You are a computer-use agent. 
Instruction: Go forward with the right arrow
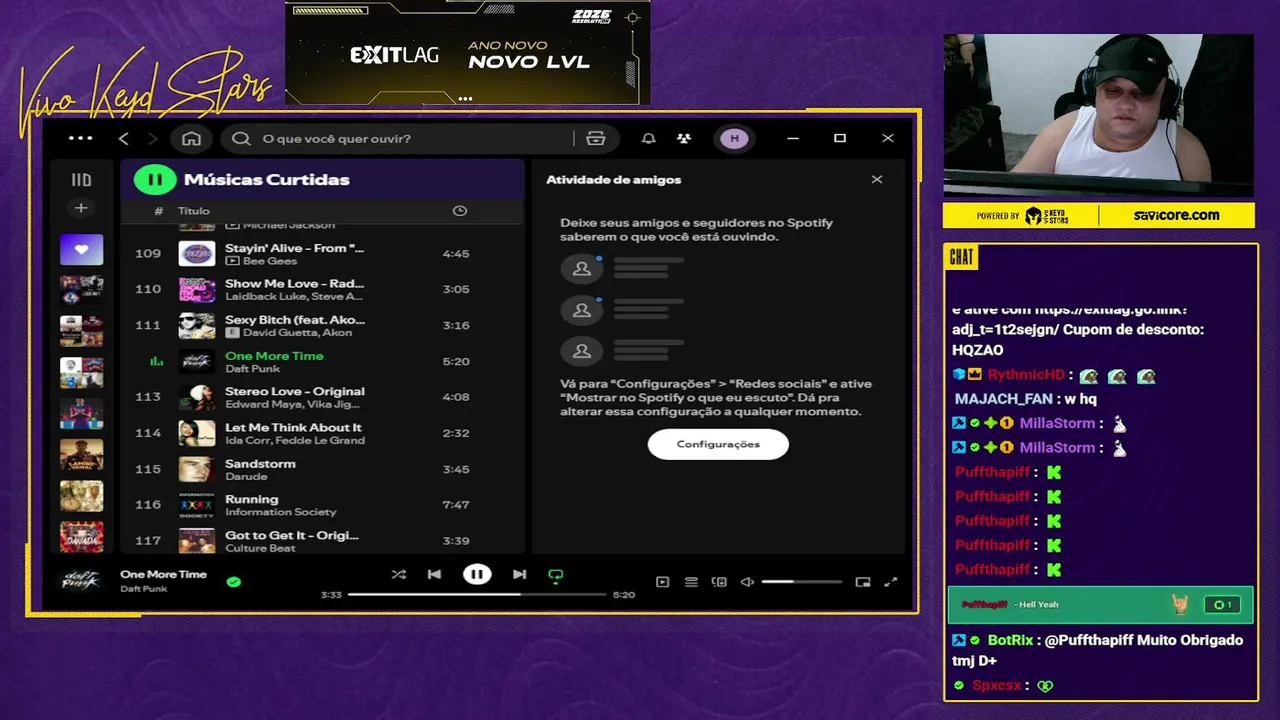coord(152,138)
